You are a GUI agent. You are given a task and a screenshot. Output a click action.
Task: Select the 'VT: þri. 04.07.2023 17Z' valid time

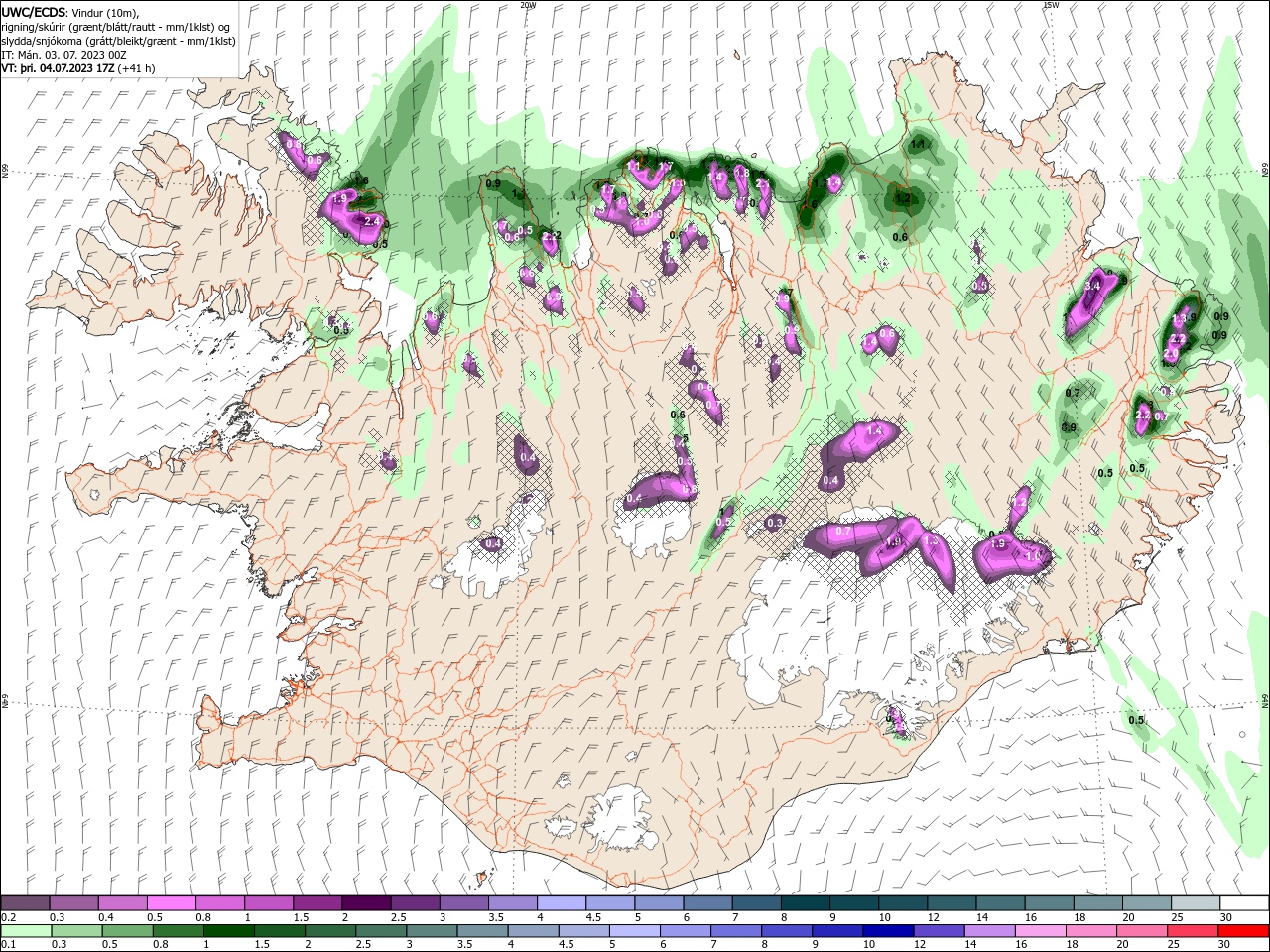(x=58, y=68)
